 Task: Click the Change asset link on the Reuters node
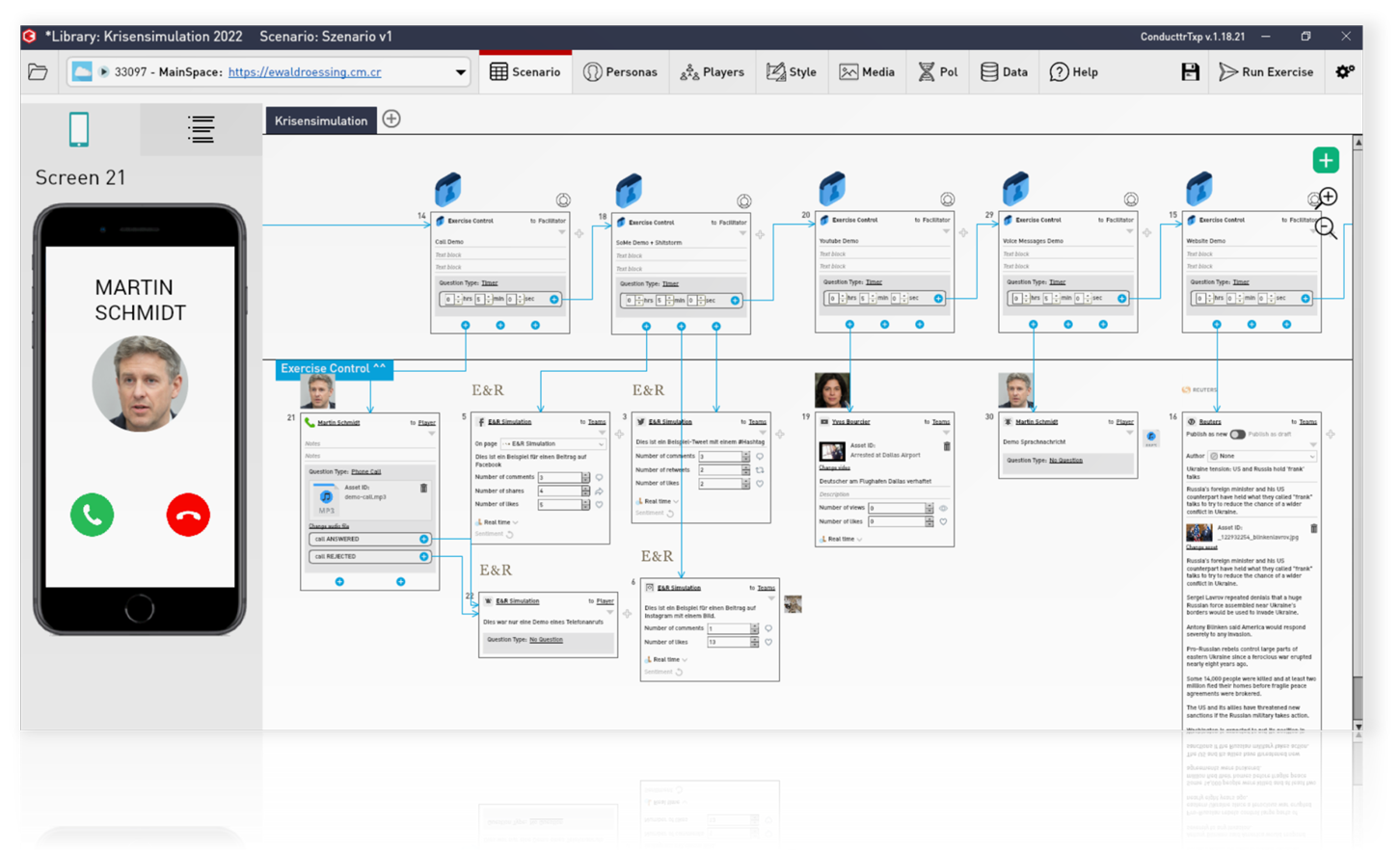pyautogui.click(x=1201, y=547)
